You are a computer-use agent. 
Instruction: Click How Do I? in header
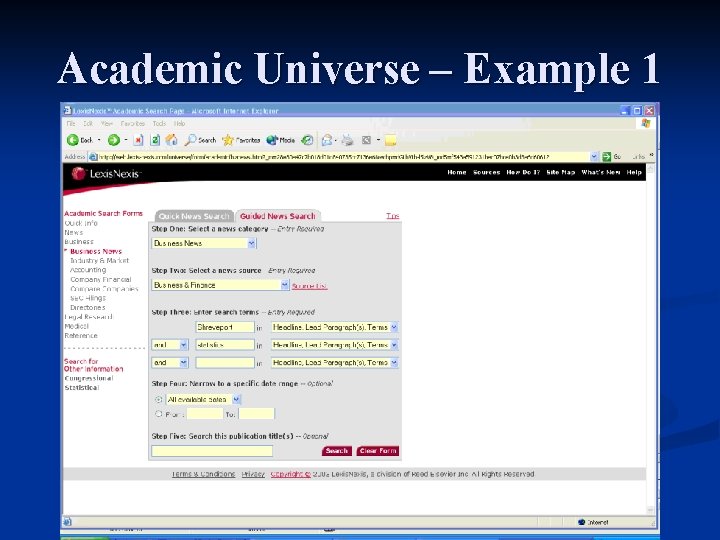(523, 172)
